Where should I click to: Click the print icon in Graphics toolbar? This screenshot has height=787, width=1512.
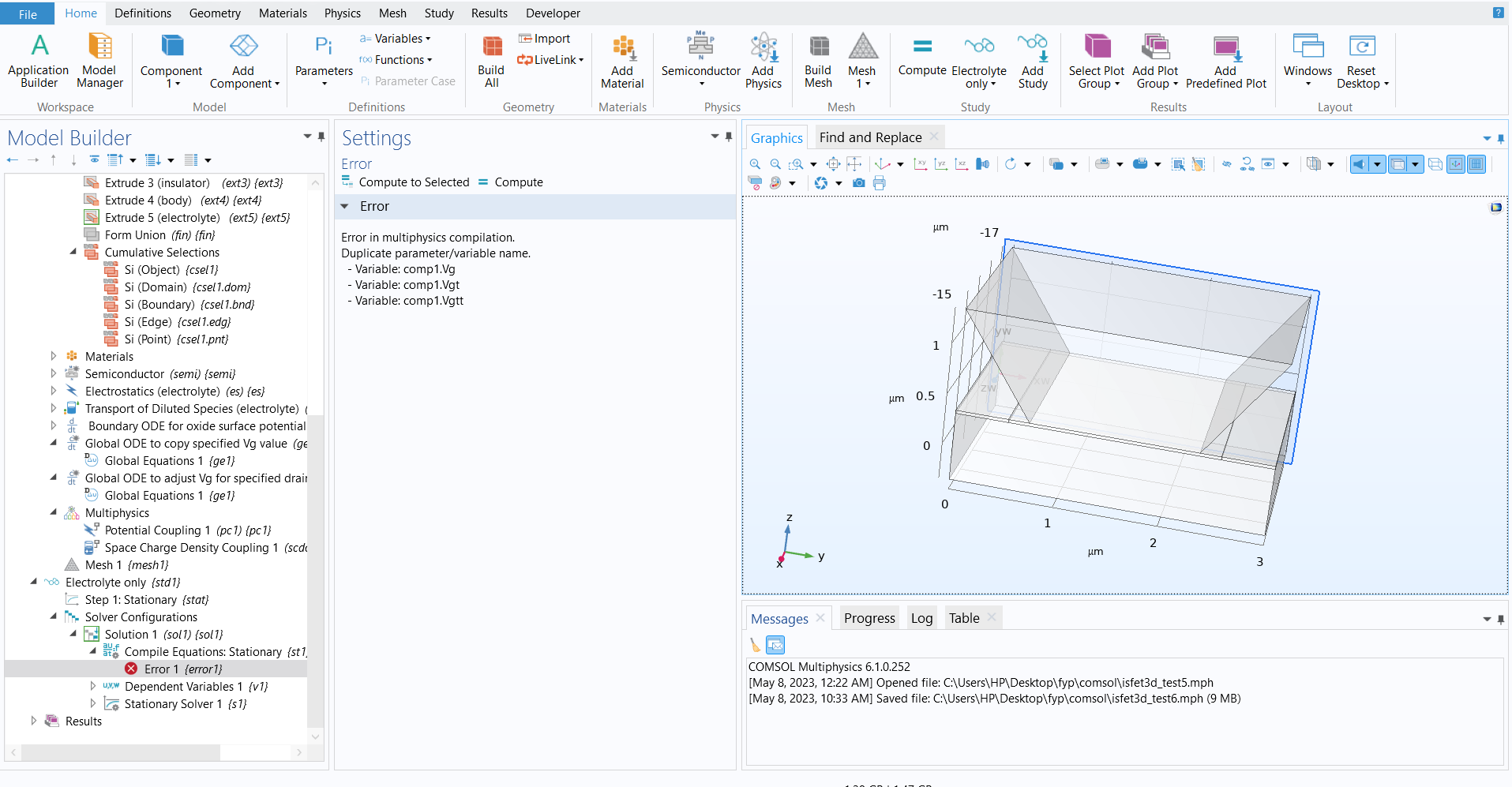[x=879, y=183]
